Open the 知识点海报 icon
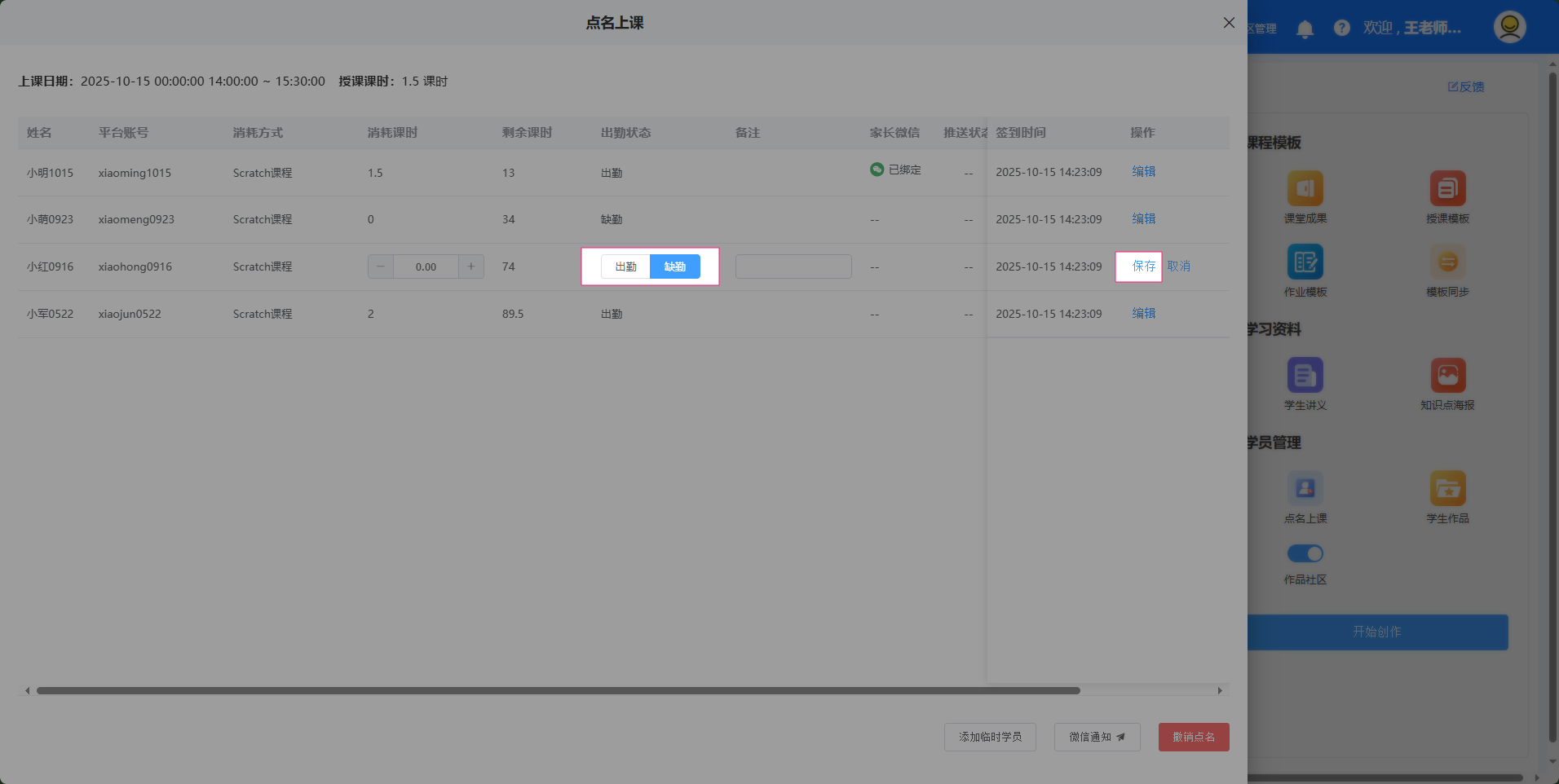 1447,376
